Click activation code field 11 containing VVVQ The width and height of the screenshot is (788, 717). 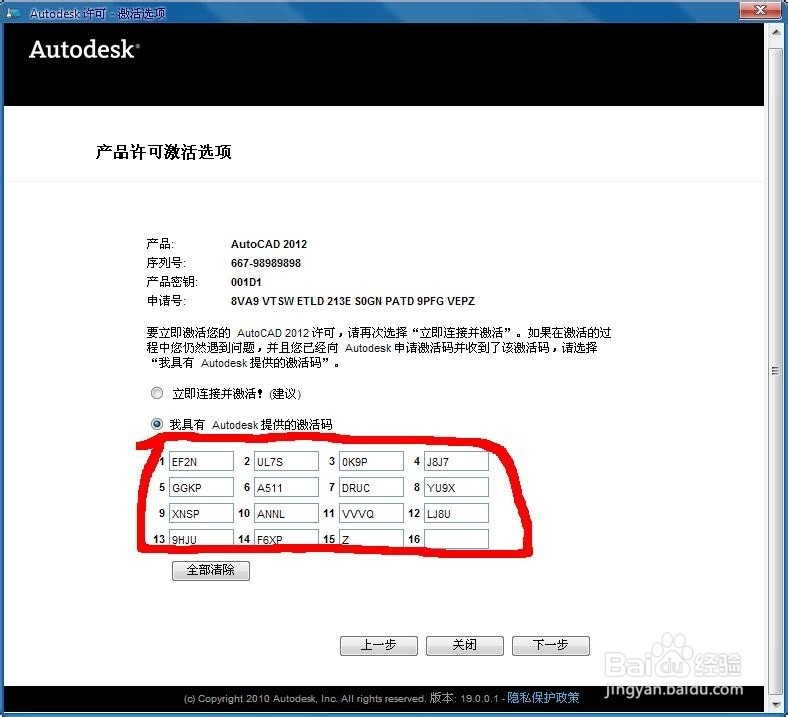[371, 514]
